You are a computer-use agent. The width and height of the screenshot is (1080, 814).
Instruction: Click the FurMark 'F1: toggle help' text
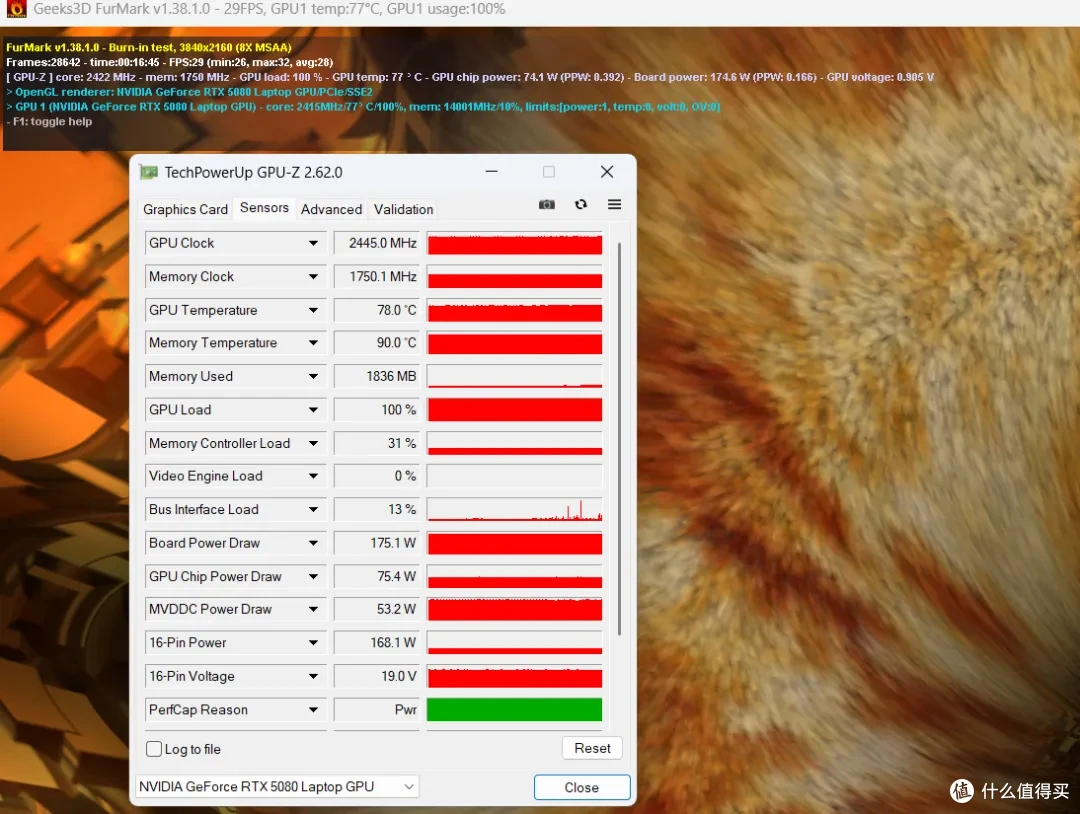[49, 122]
